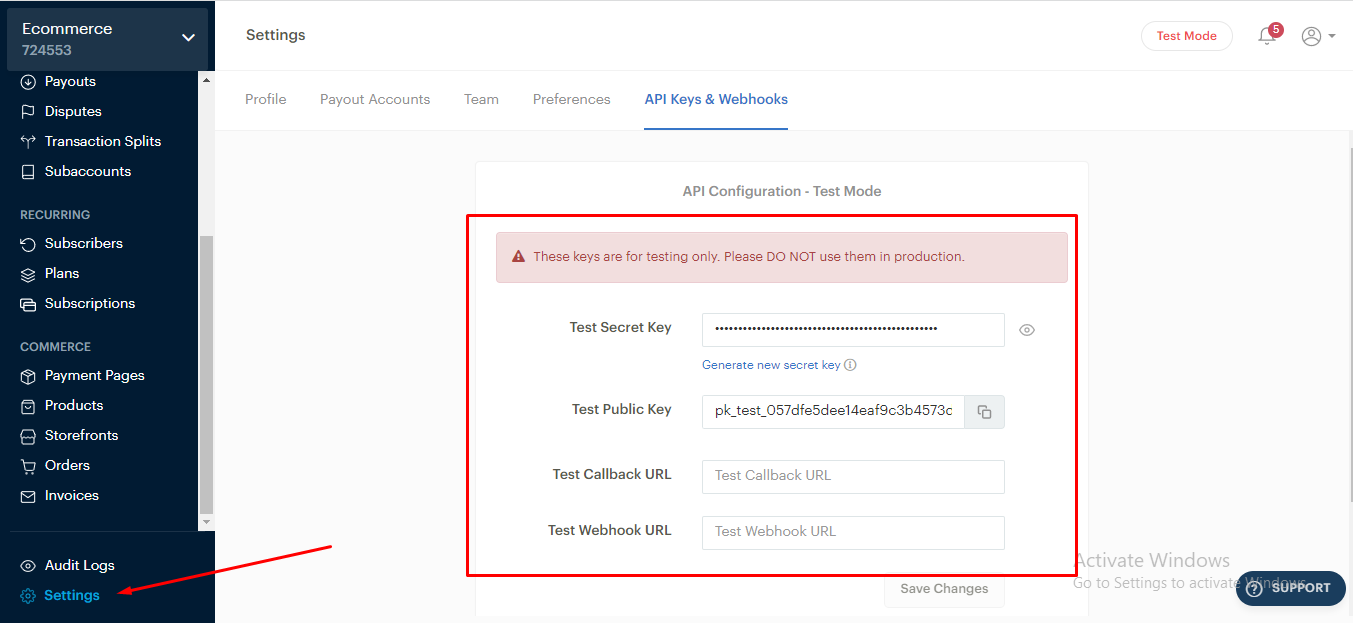The width and height of the screenshot is (1353, 623).
Task: Reveal the Test Secret Key with eye icon
Action: [1026, 330]
